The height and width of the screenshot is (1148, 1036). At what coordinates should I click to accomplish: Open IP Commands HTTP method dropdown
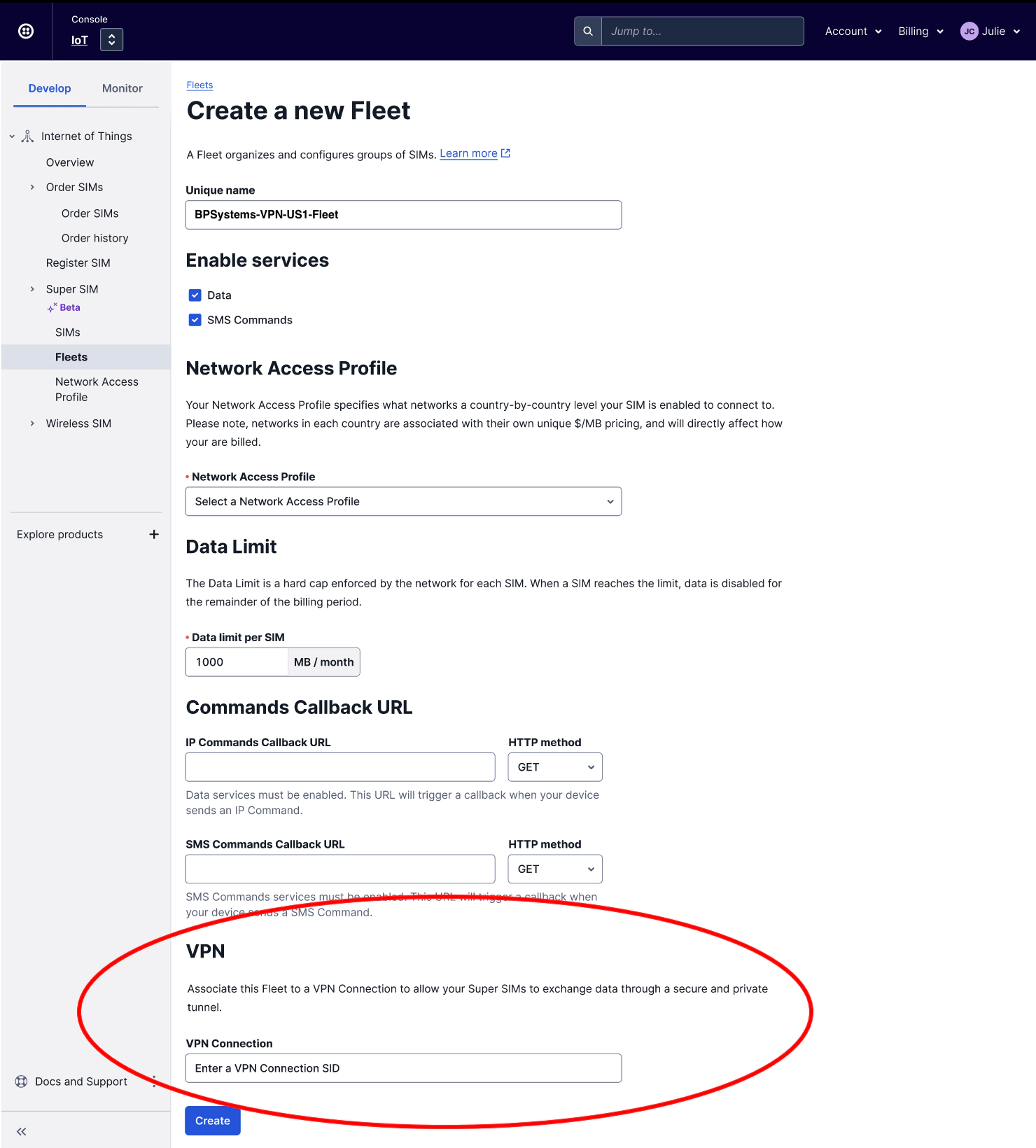555,767
